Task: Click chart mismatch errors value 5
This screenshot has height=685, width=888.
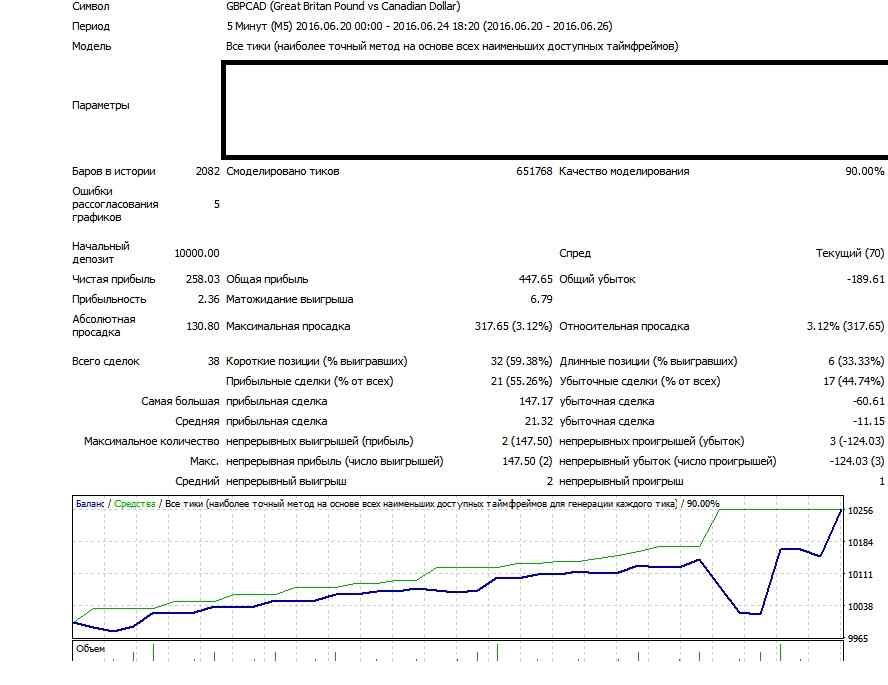Action: point(216,204)
